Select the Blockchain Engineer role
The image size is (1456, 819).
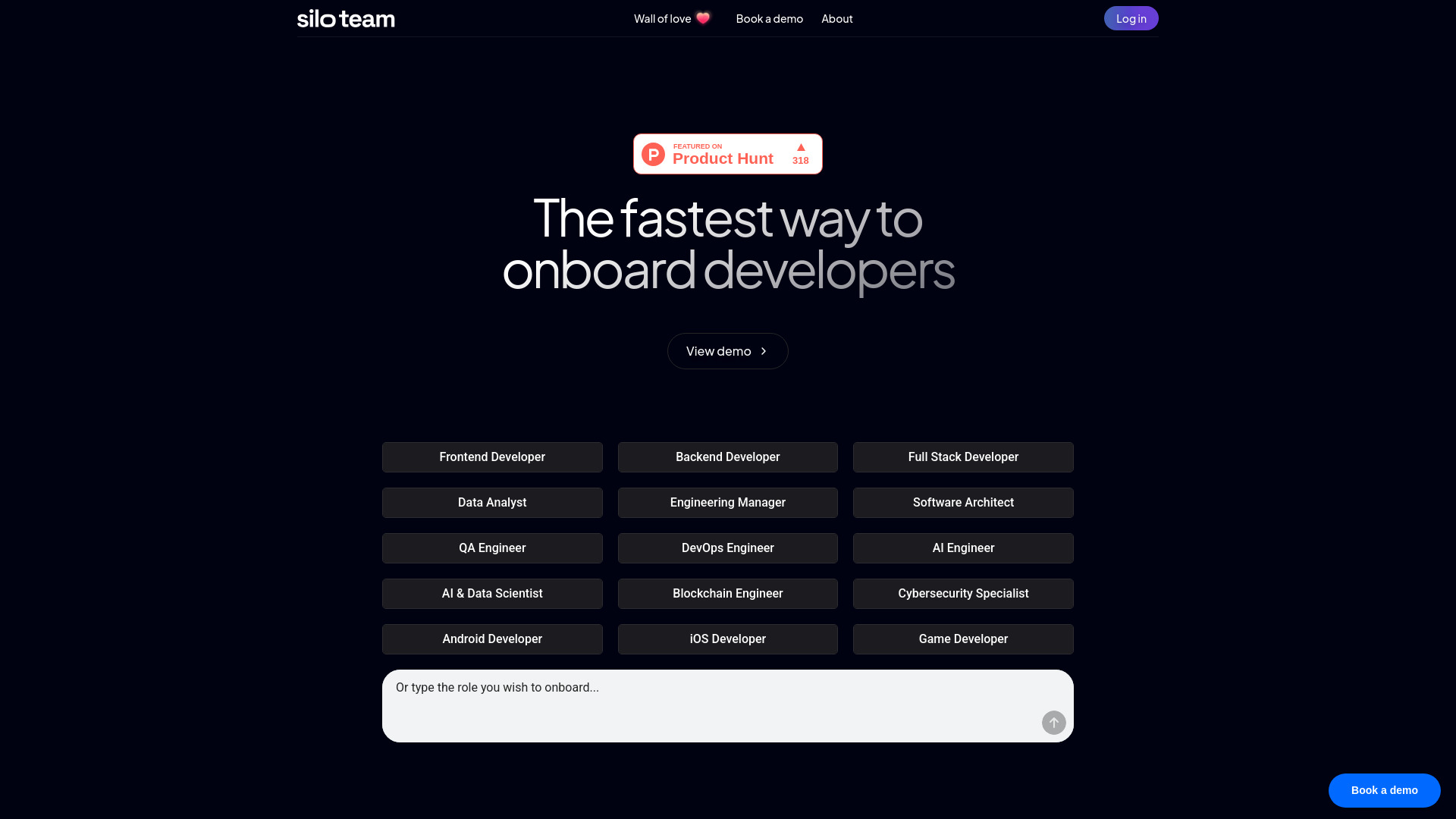(x=728, y=593)
